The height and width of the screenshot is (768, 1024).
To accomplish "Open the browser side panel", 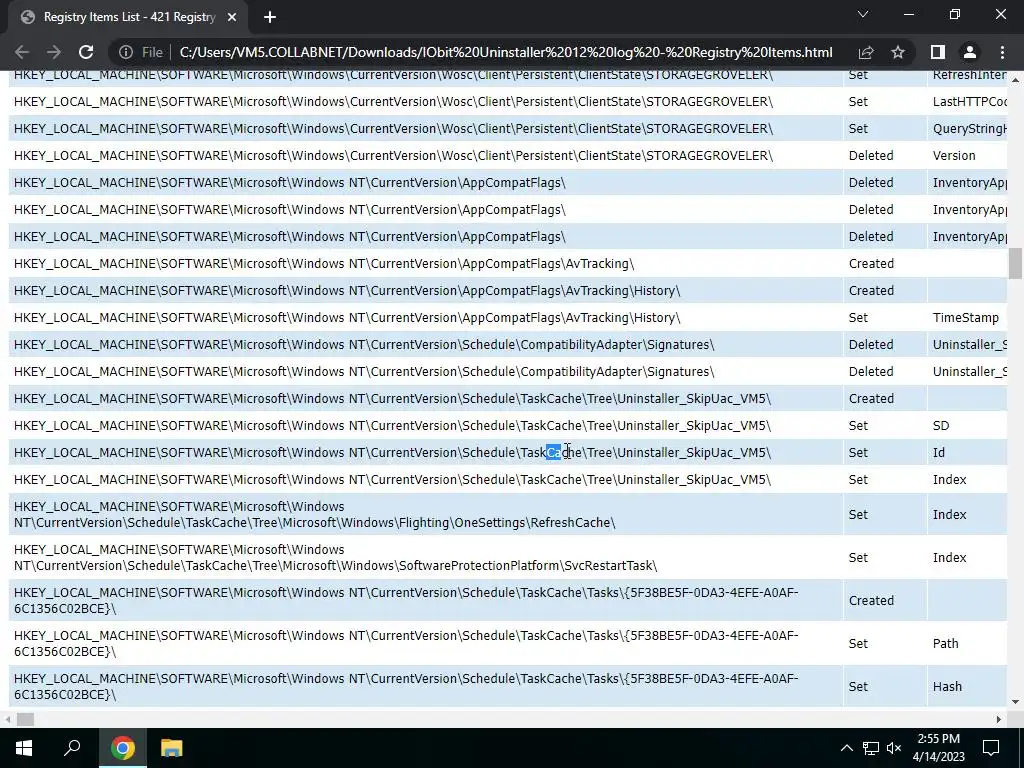I will click(938, 52).
